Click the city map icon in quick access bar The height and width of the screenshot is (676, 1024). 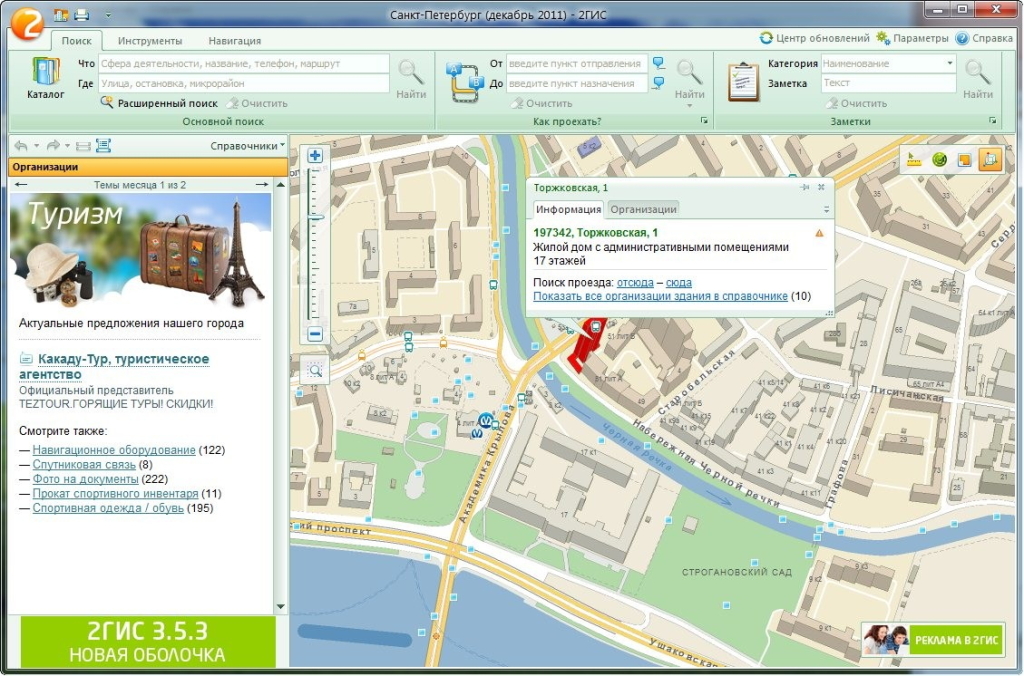[61, 14]
